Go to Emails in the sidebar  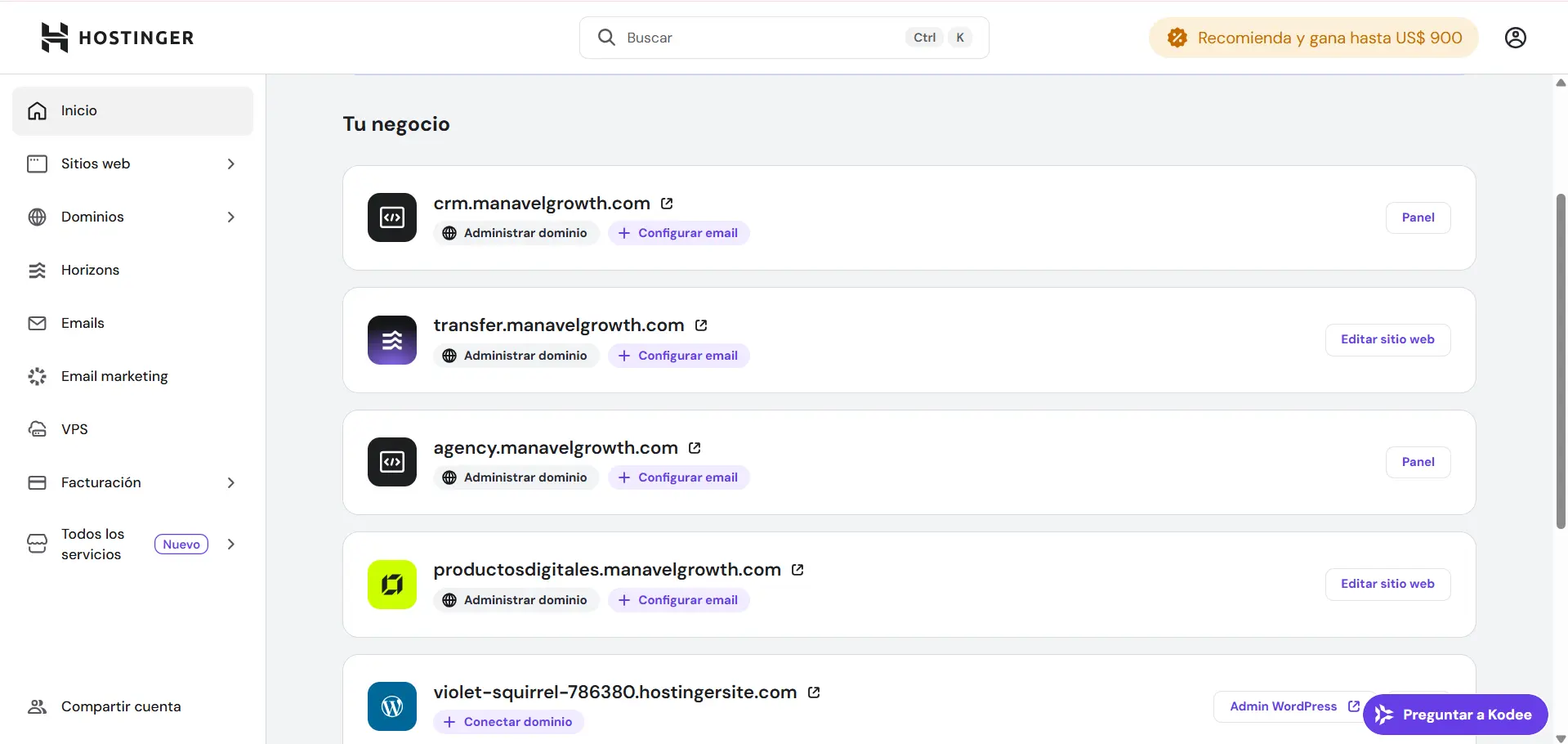(x=83, y=323)
